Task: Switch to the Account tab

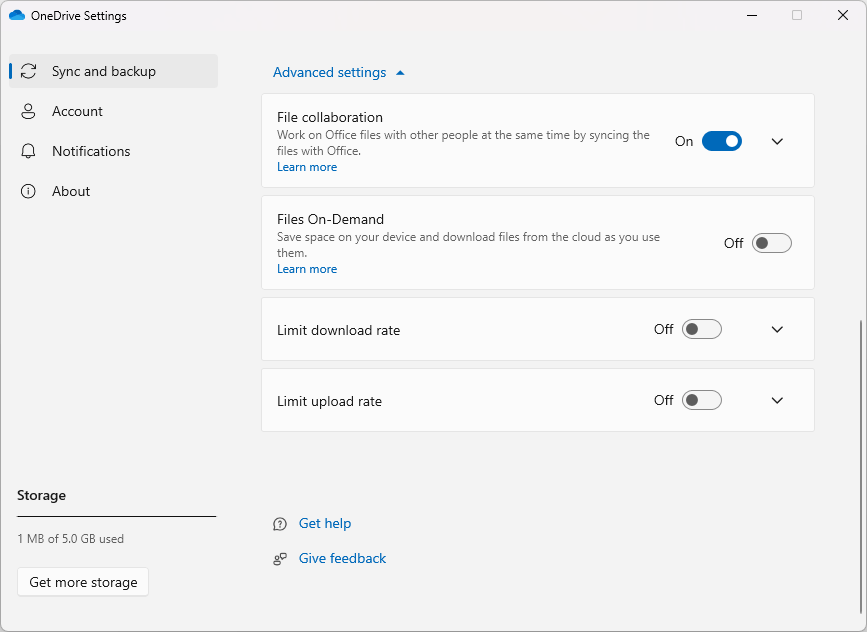Action: pos(113,111)
